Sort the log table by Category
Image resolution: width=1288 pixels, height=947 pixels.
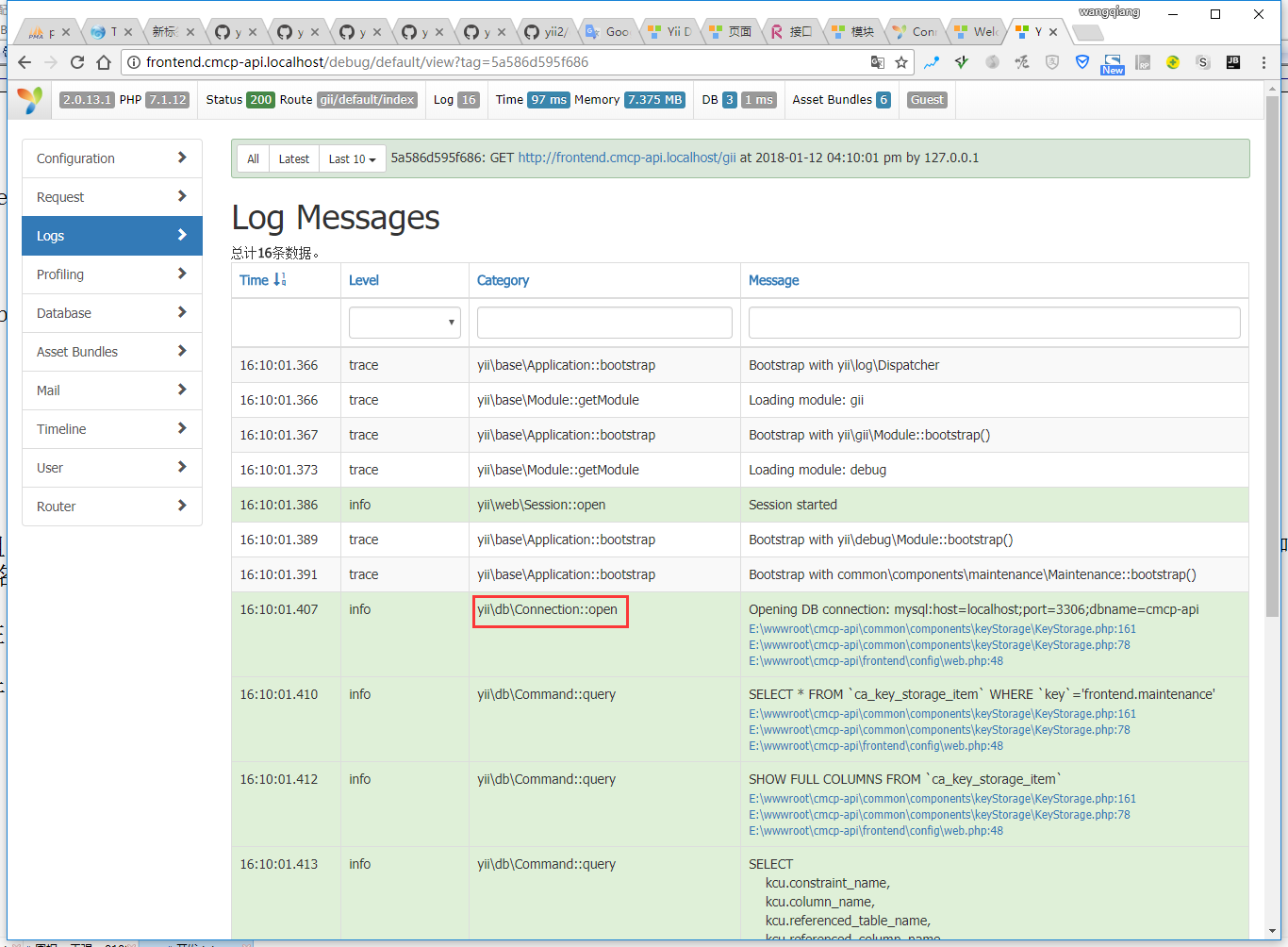[x=503, y=280]
